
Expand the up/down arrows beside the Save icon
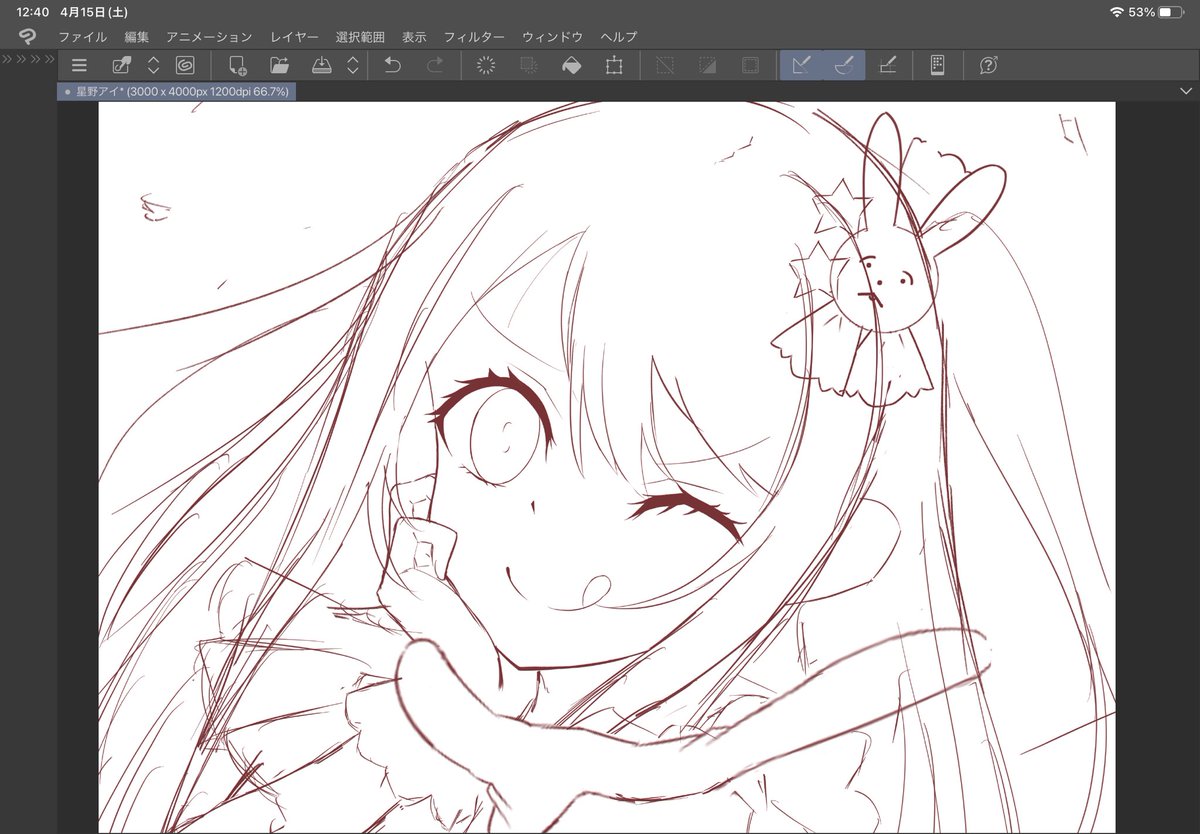(x=353, y=66)
